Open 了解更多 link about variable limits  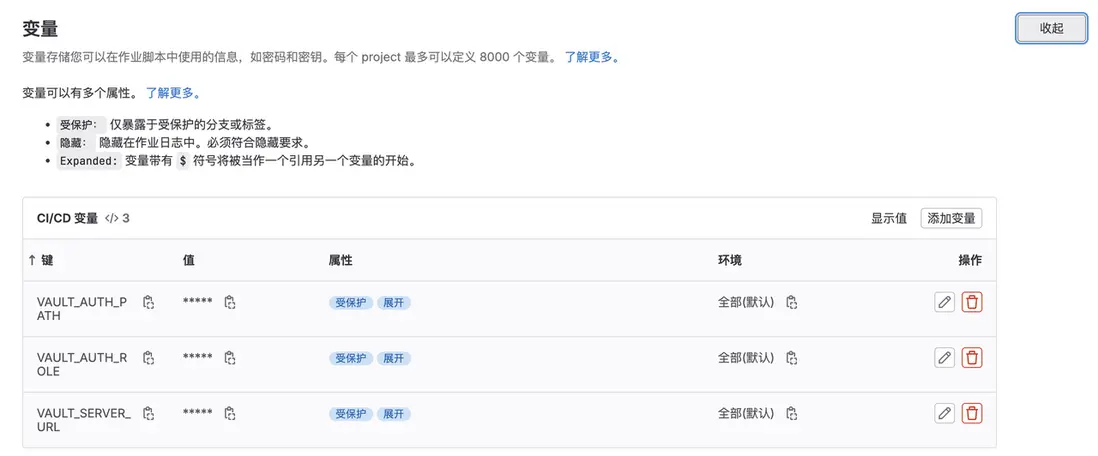click(x=592, y=57)
